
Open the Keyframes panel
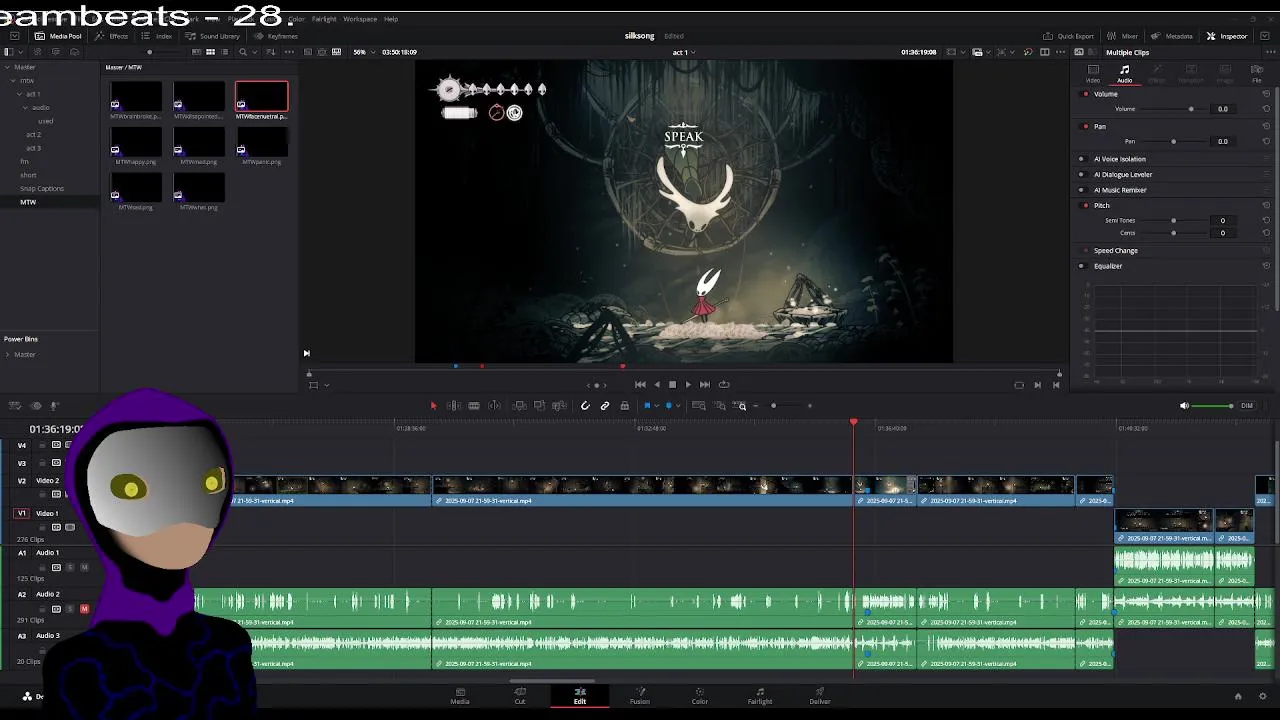[x=276, y=36]
